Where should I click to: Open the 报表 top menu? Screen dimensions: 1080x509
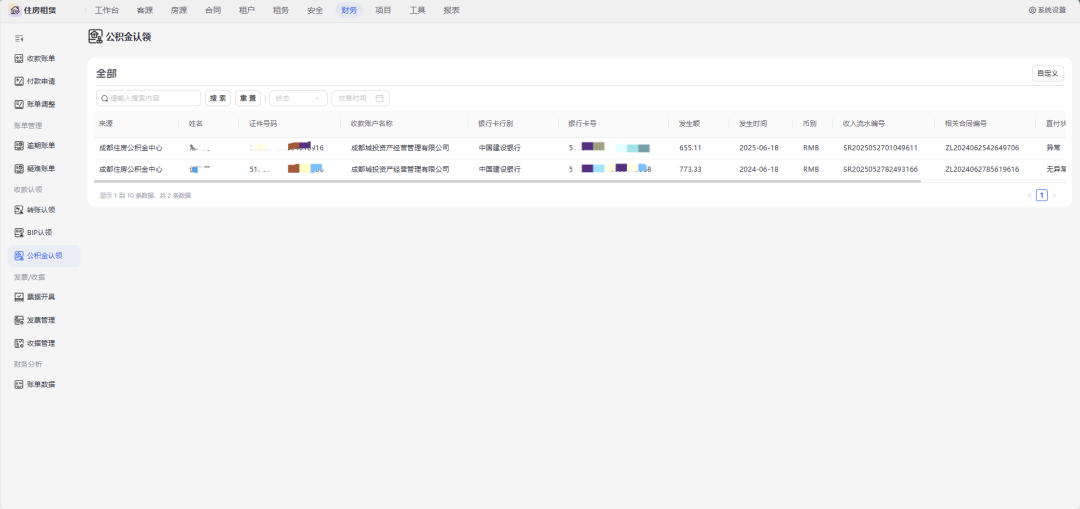[451, 10]
